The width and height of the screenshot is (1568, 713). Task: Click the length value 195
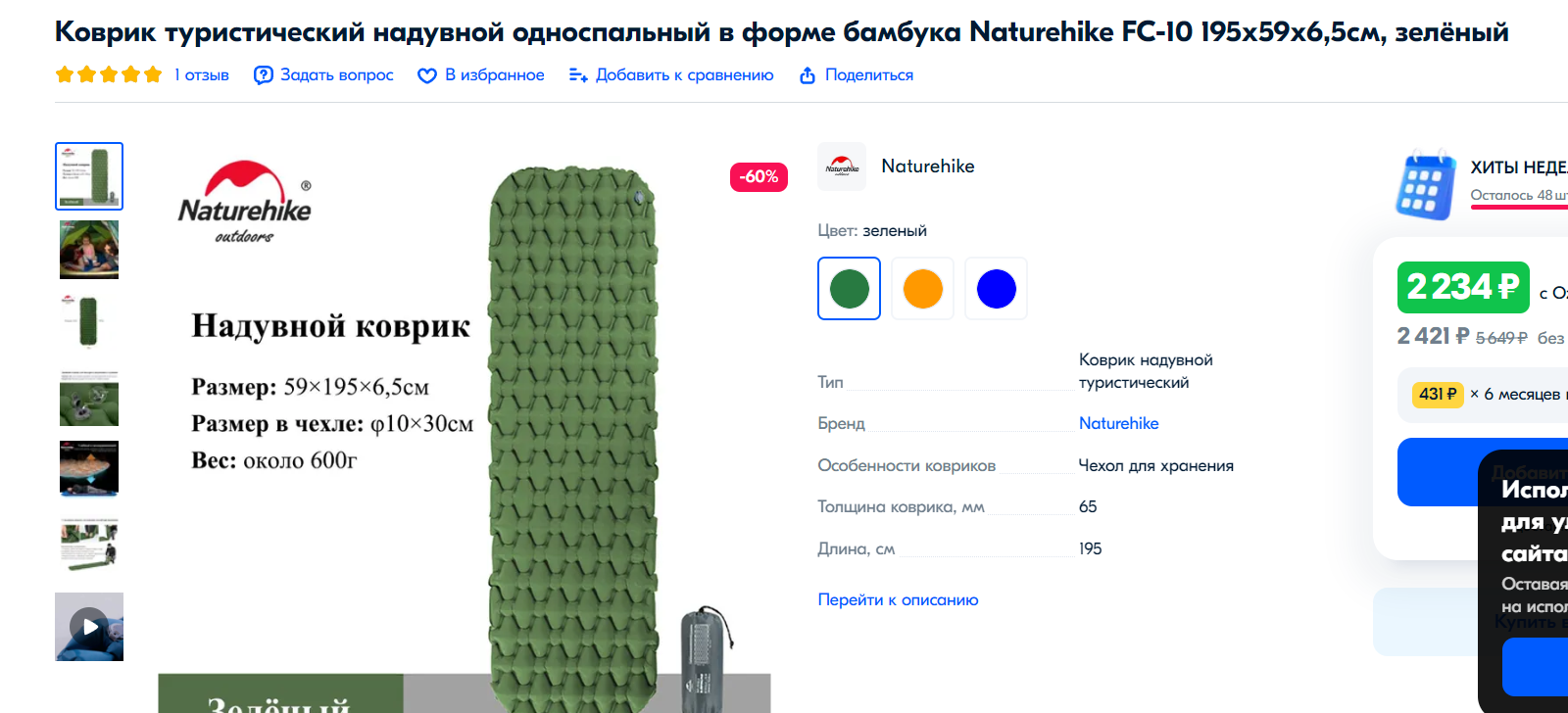(1090, 548)
